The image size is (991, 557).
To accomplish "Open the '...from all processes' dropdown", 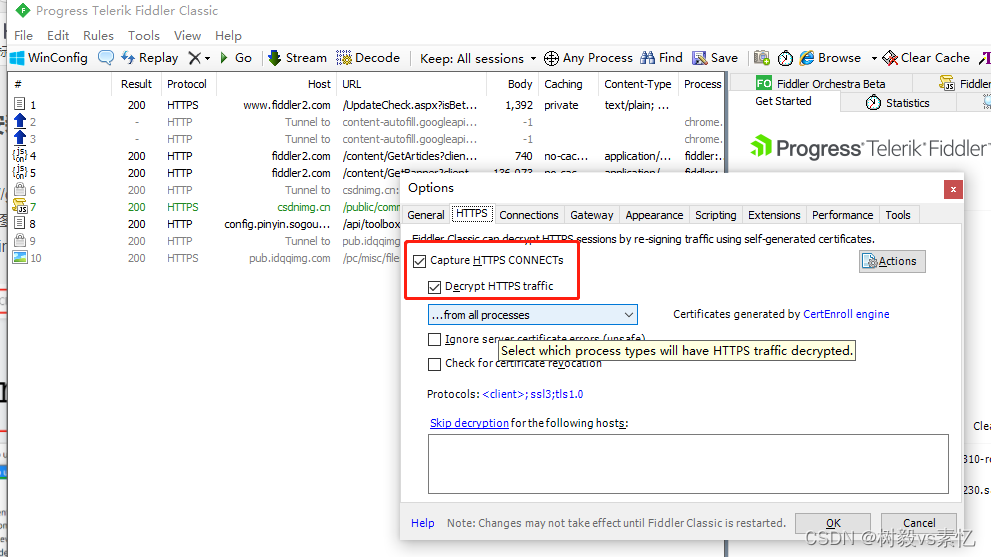I will [x=533, y=315].
